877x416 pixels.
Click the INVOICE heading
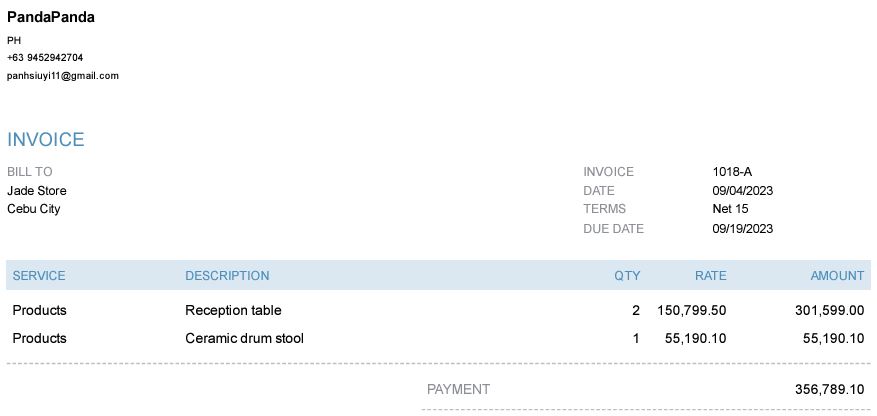[46, 140]
